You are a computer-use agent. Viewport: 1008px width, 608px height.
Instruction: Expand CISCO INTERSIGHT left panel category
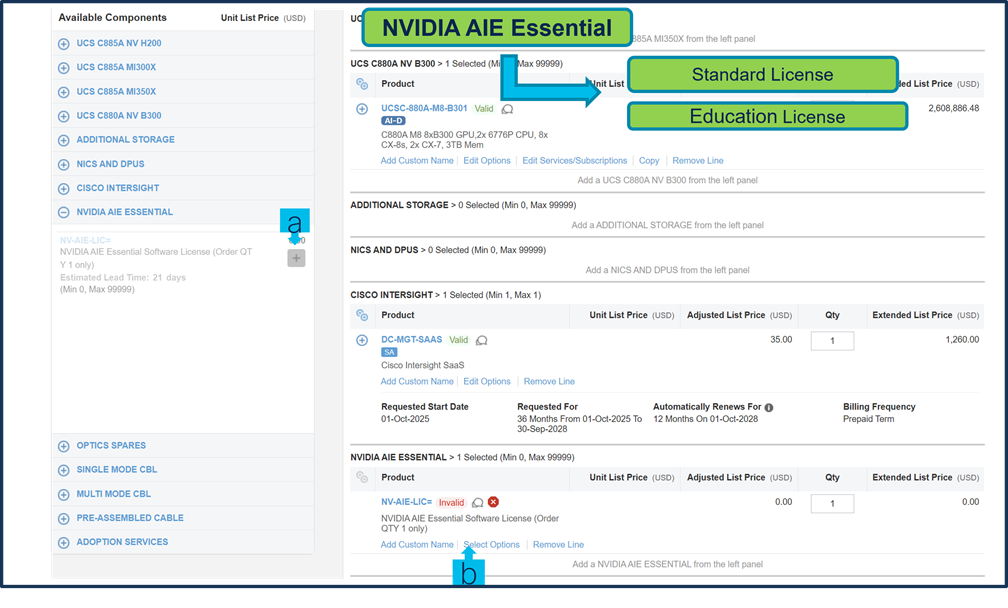[x=64, y=188]
